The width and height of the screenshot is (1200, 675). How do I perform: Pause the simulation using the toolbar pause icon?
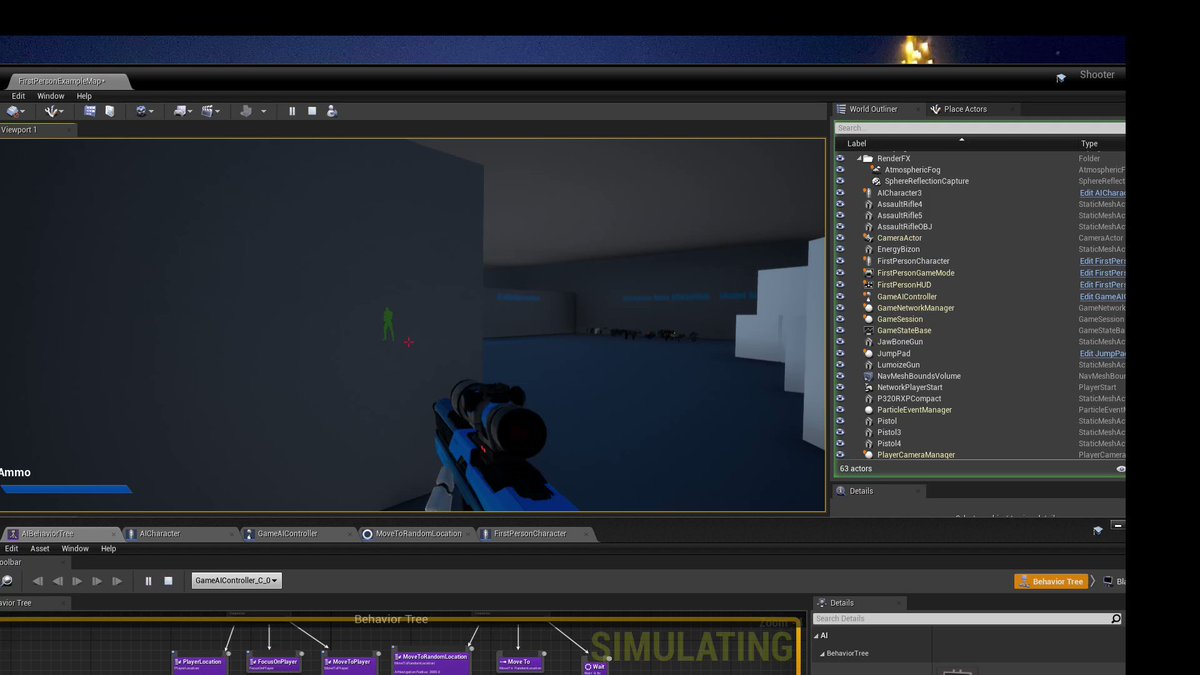click(x=292, y=110)
